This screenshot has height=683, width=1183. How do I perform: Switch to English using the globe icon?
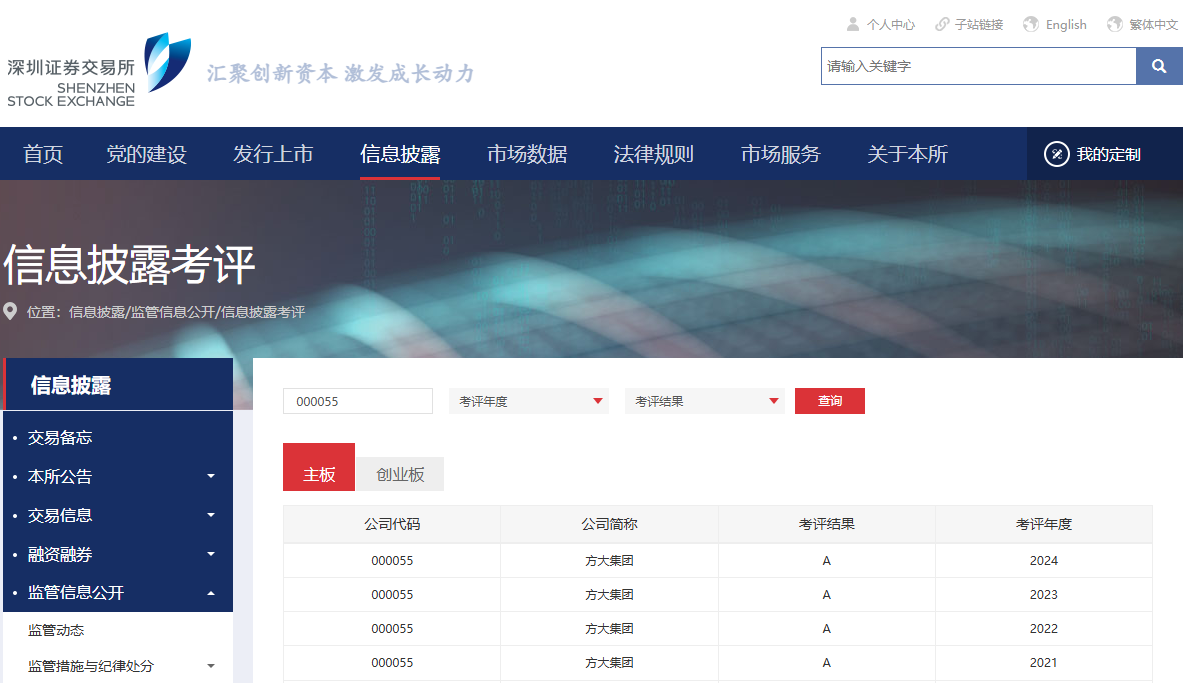point(1030,23)
